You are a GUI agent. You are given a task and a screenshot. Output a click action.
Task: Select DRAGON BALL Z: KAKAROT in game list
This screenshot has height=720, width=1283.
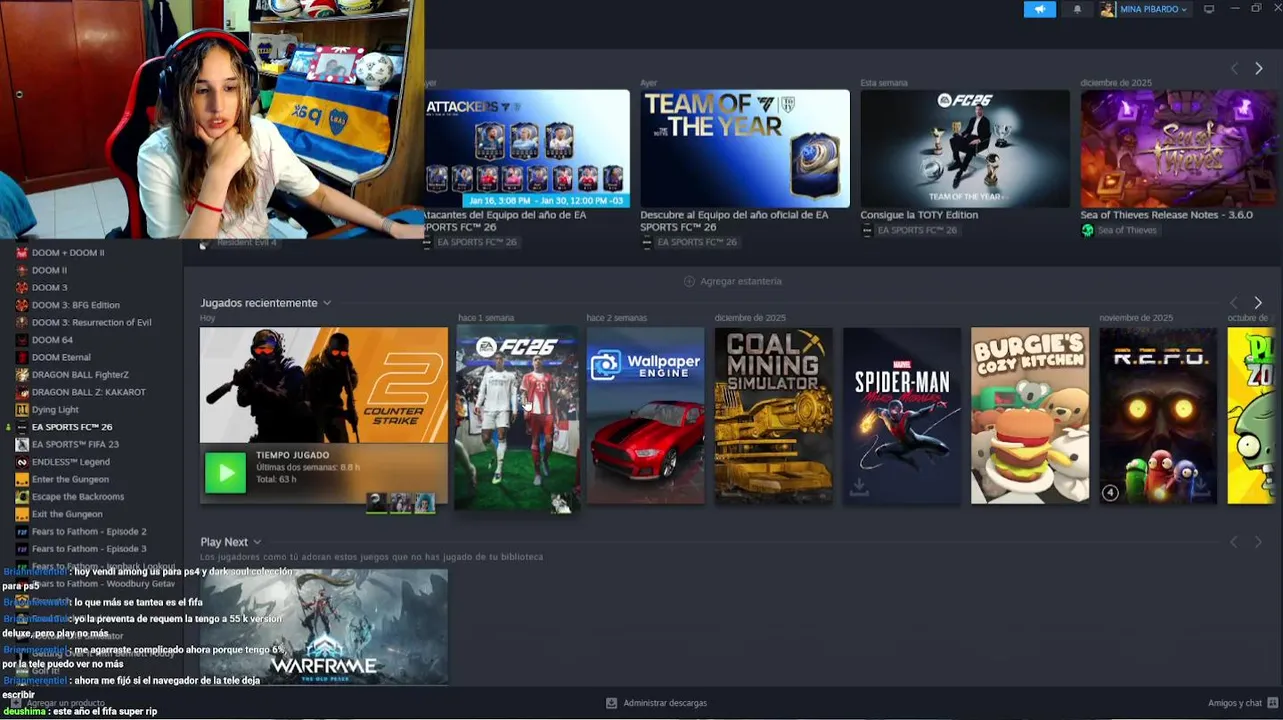88,392
